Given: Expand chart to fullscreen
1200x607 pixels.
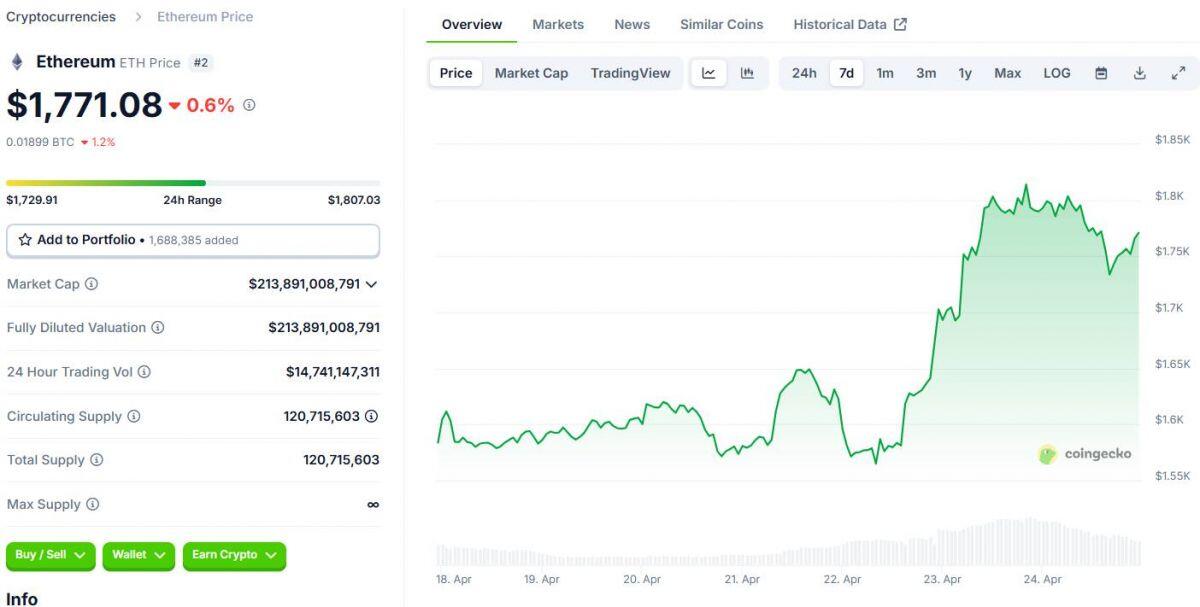Looking at the screenshot, I should (x=1176, y=72).
